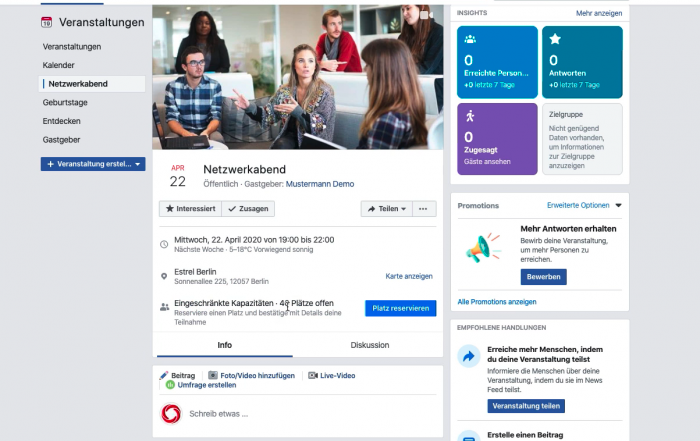Open the three-dots more options button
700x441 pixels.
[x=424, y=209]
